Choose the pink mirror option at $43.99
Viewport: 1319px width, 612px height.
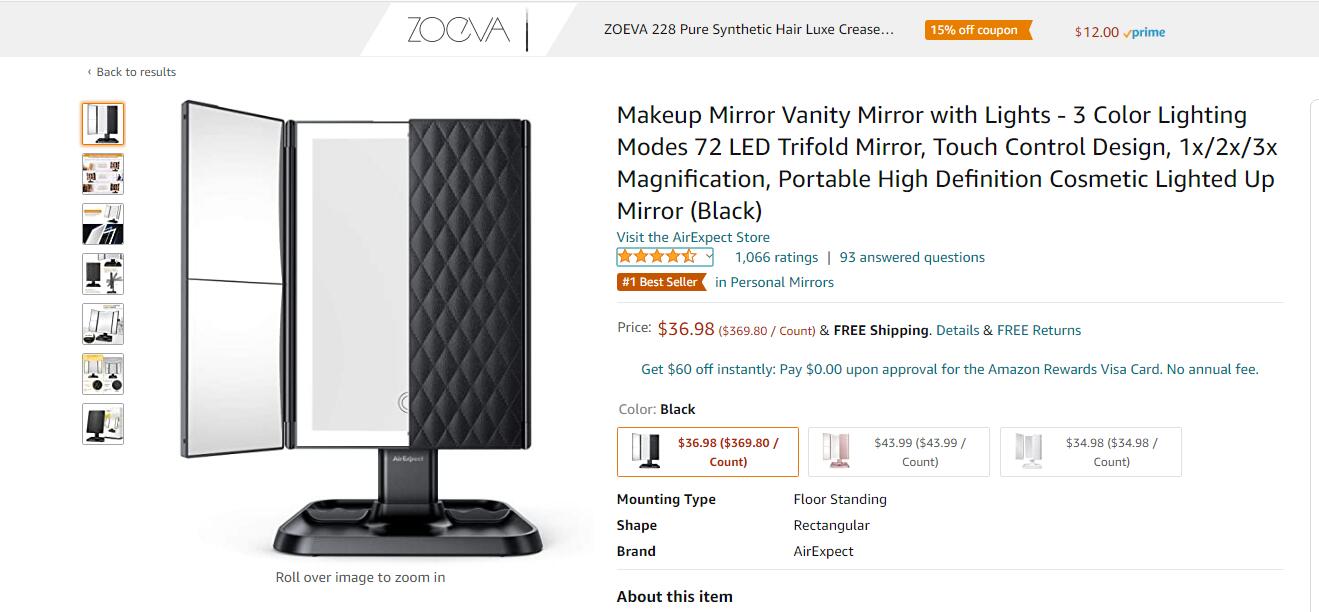point(899,452)
